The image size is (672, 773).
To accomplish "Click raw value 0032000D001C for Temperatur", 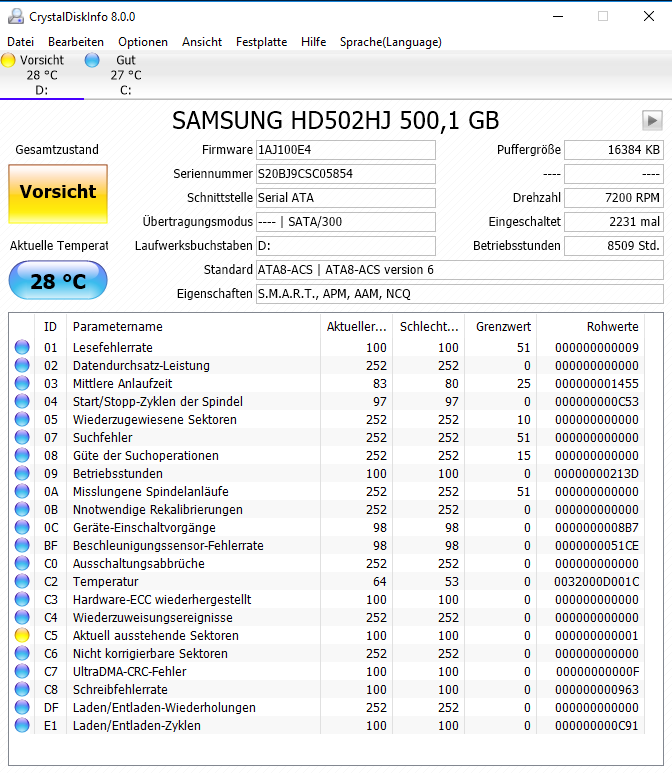I will (x=597, y=582).
